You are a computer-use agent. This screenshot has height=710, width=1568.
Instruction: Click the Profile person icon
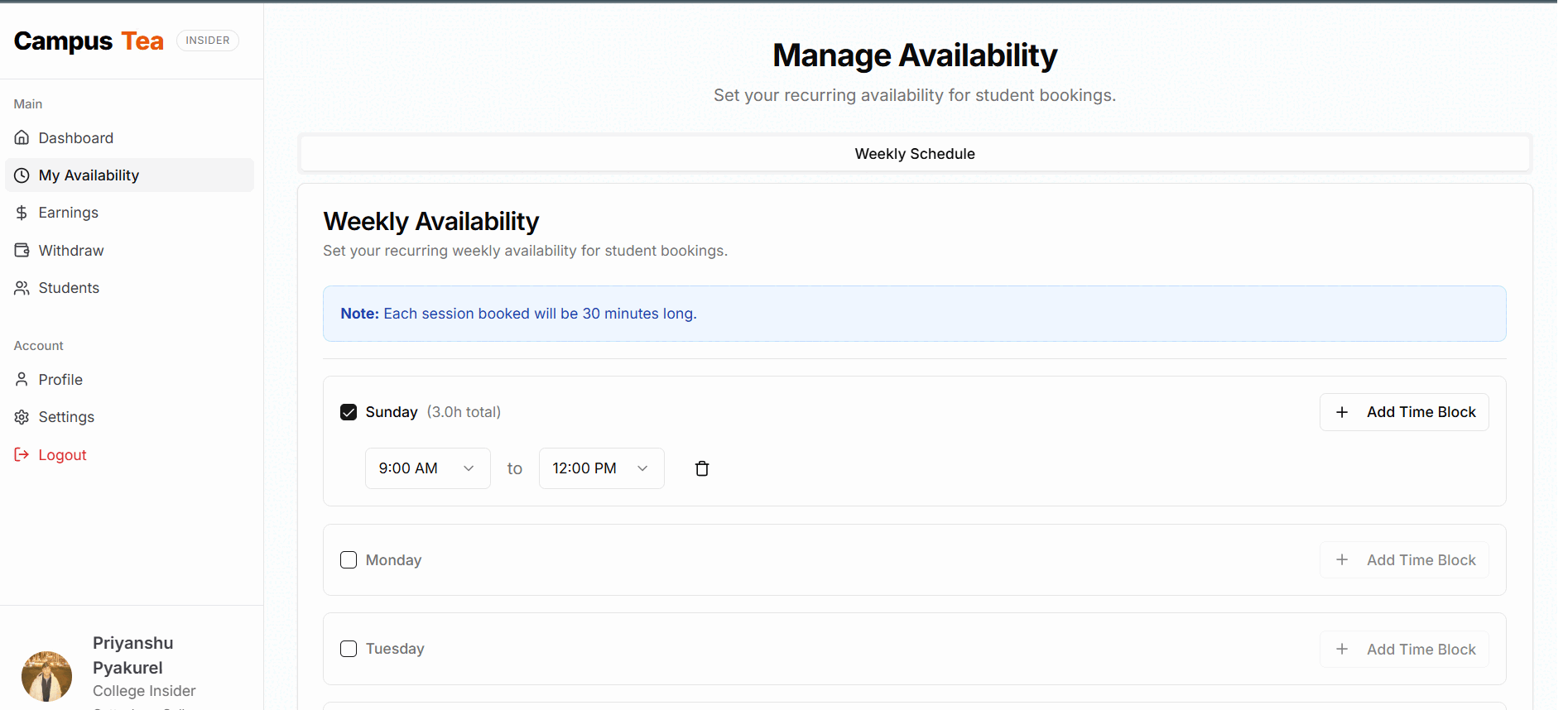(22, 379)
